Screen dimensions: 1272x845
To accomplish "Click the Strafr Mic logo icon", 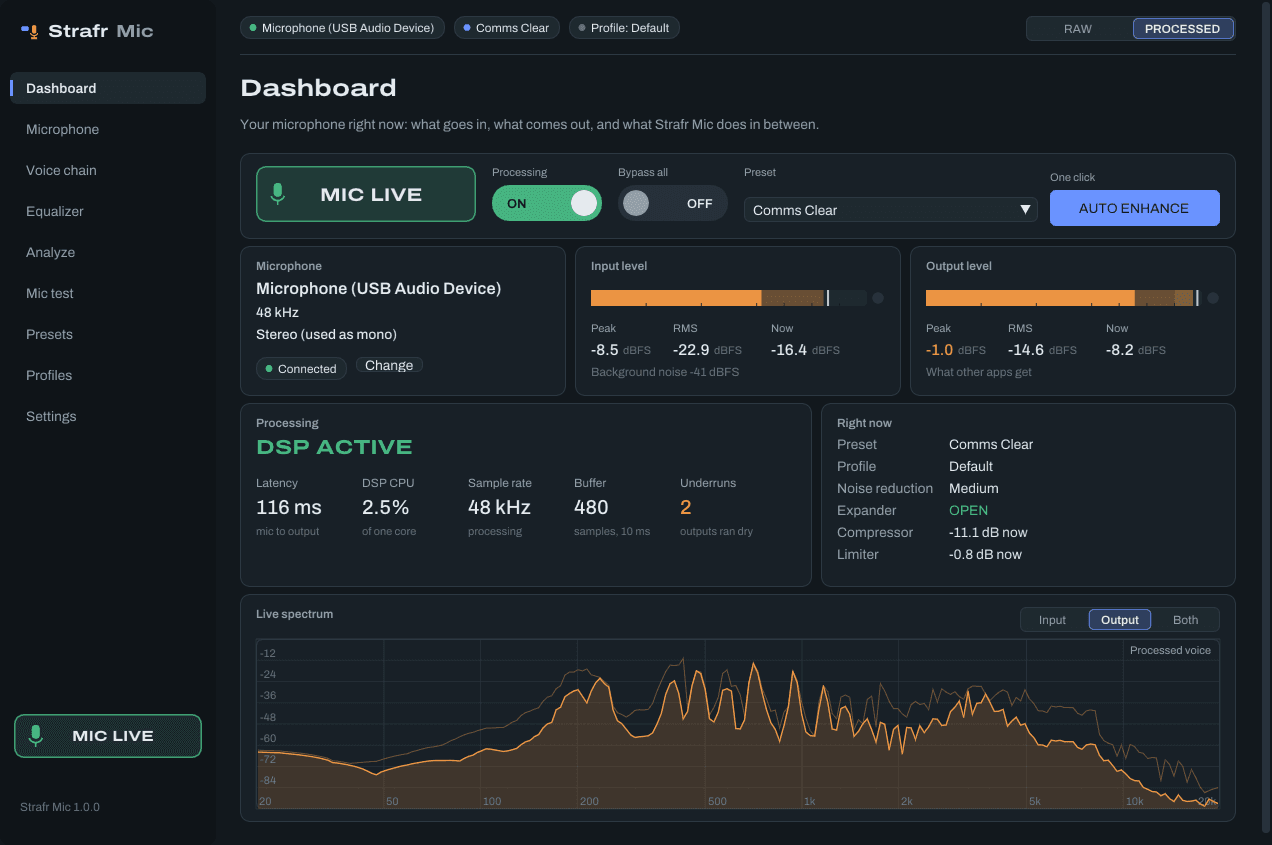I will (30, 31).
